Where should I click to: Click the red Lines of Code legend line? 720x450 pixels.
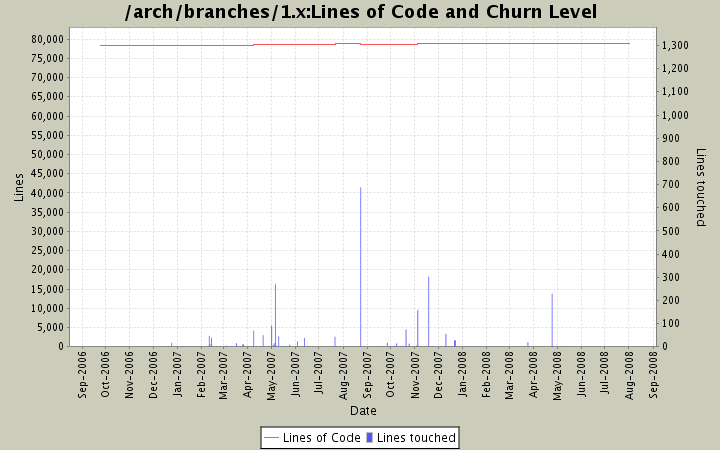tap(271, 438)
